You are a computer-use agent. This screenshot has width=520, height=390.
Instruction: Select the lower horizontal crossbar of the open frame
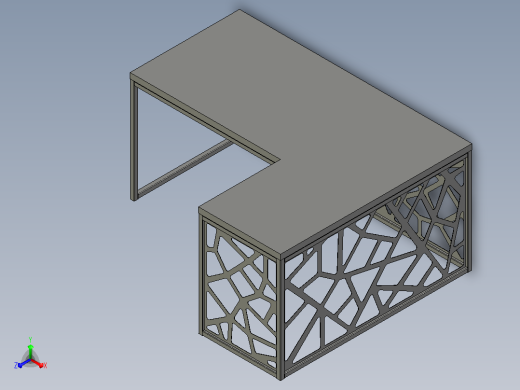pyautogui.click(x=183, y=168)
